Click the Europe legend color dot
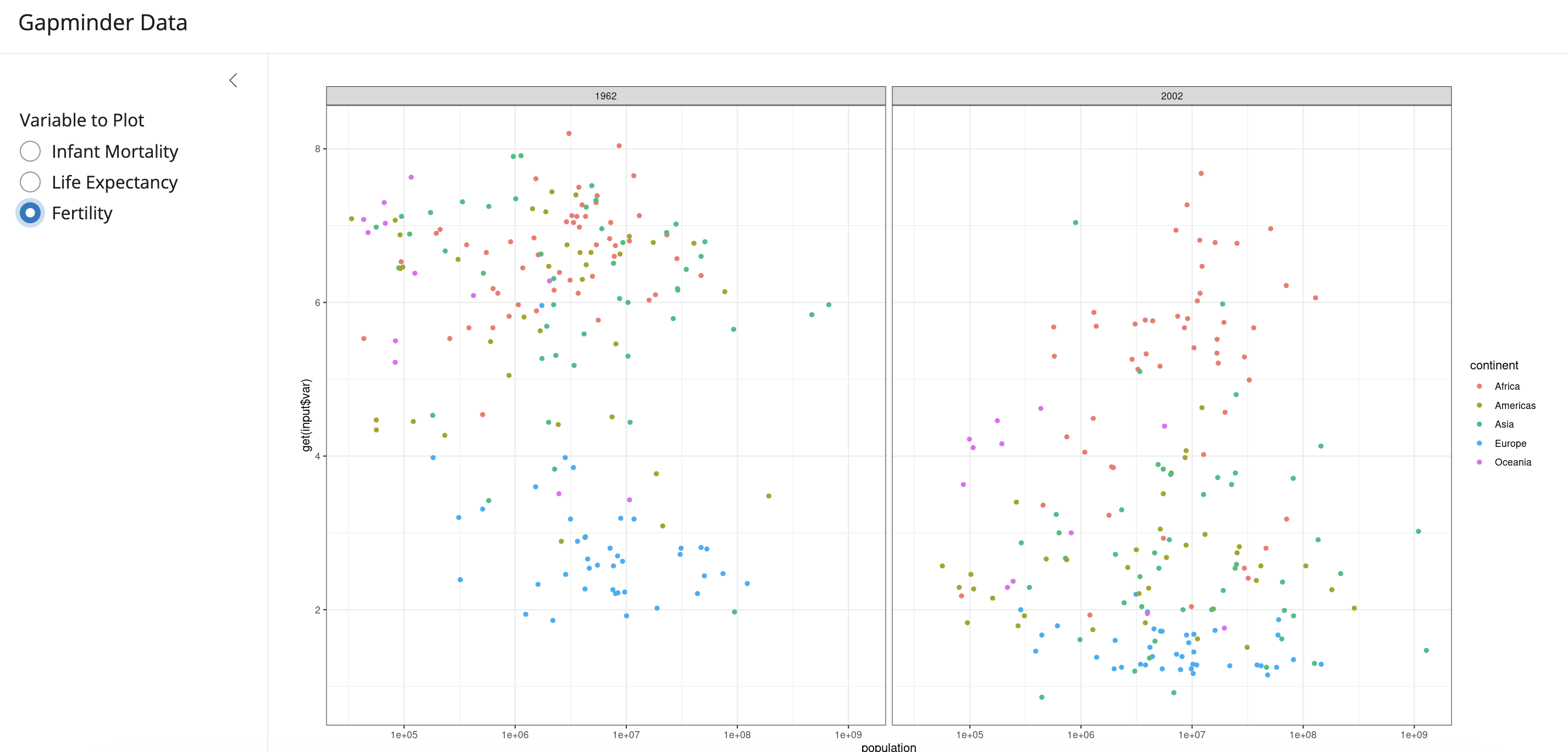 (x=1479, y=443)
